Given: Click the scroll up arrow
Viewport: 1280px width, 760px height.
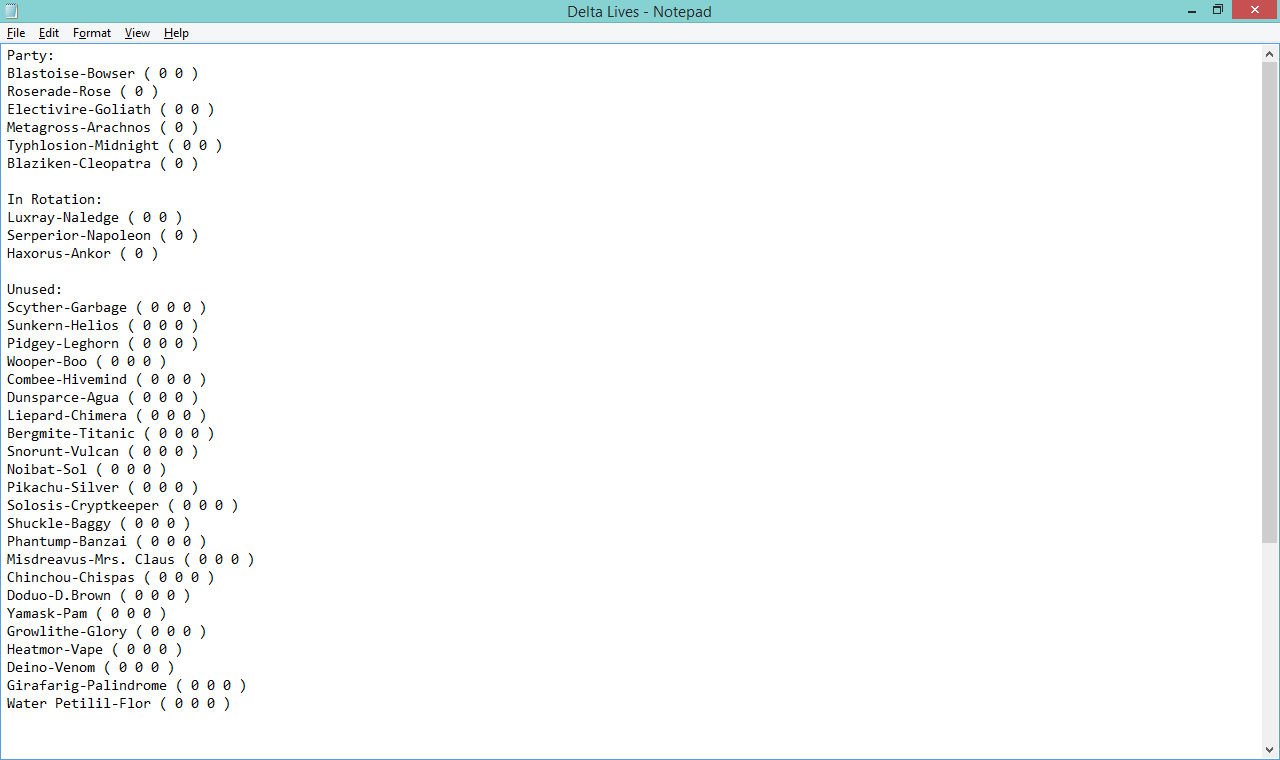Looking at the screenshot, I should [x=1271, y=54].
